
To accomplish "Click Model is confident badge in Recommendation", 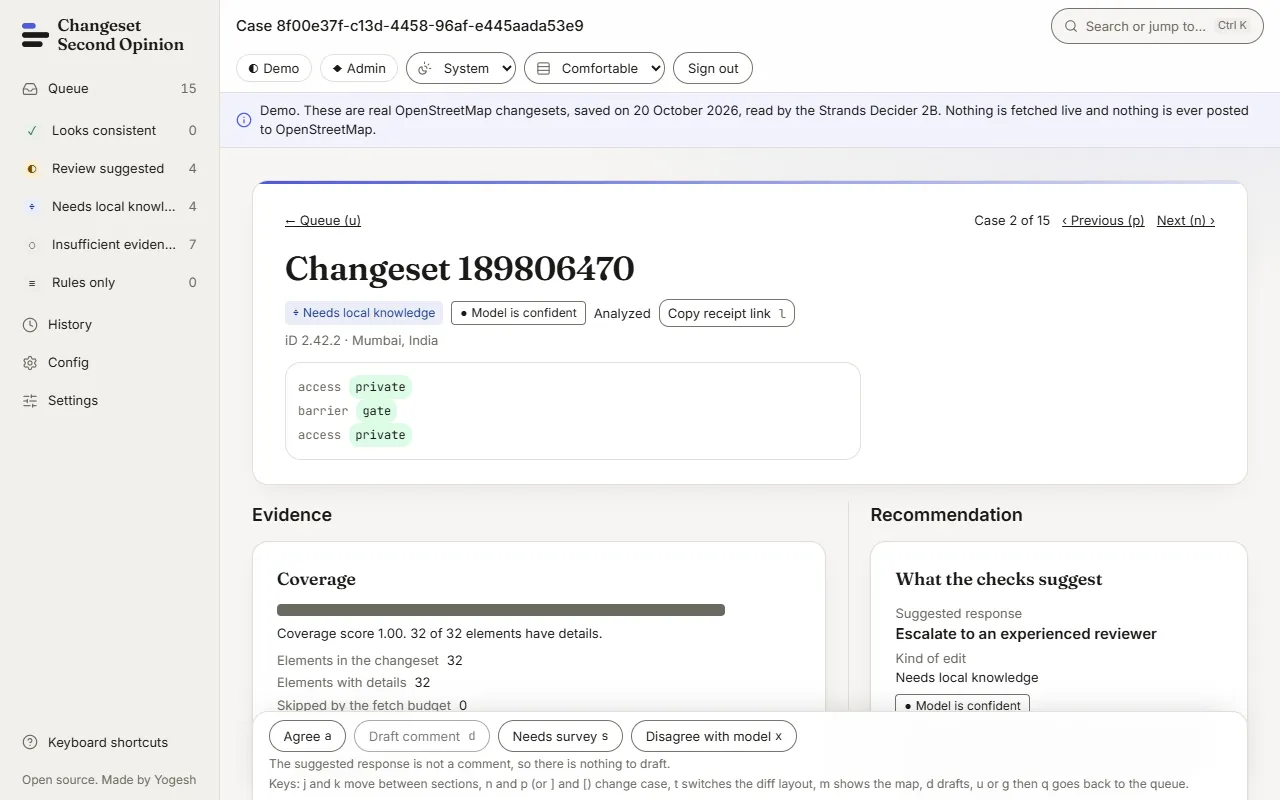I will tap(963, 705).
